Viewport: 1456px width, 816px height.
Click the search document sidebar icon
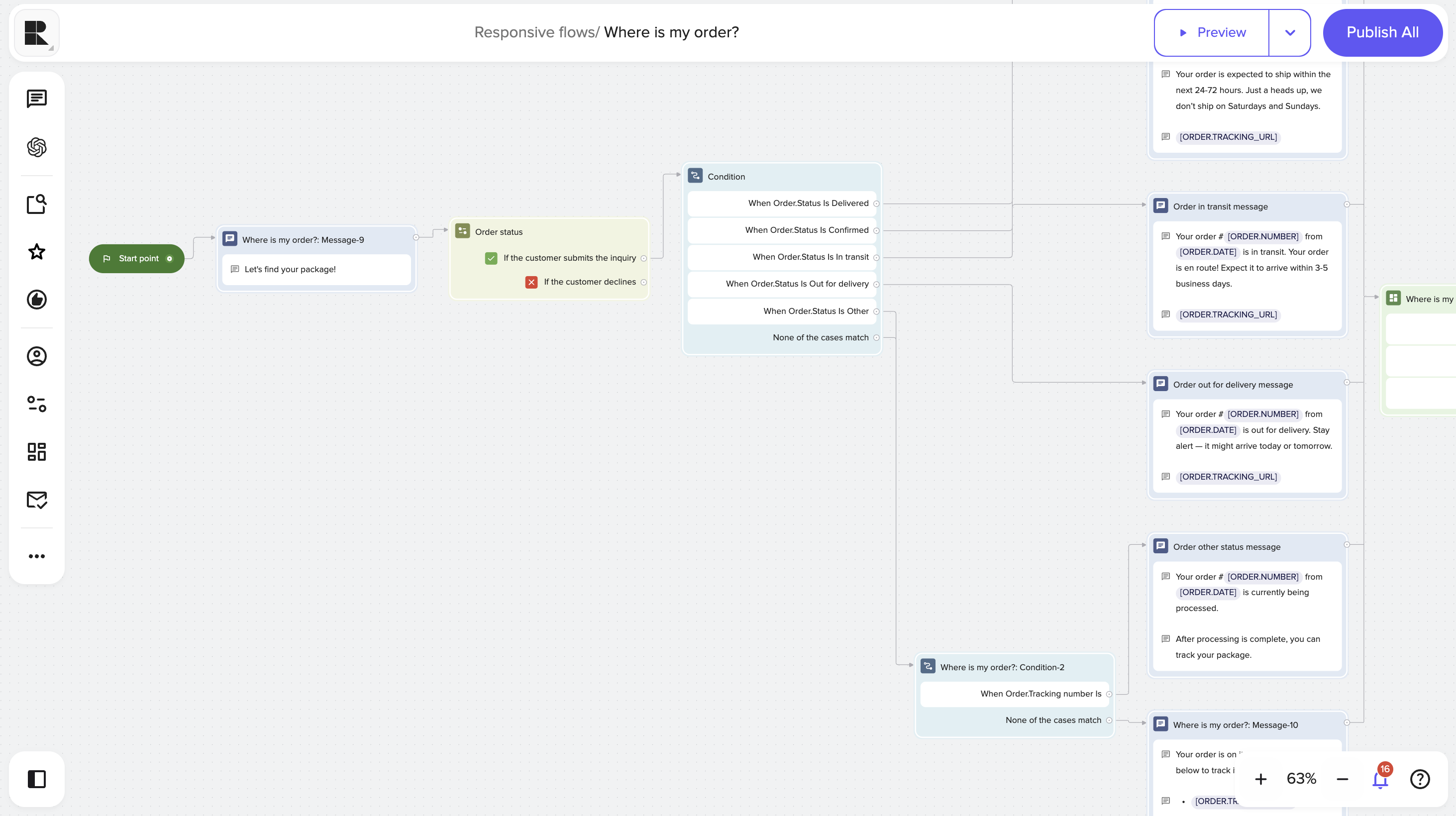click(37, 204)
